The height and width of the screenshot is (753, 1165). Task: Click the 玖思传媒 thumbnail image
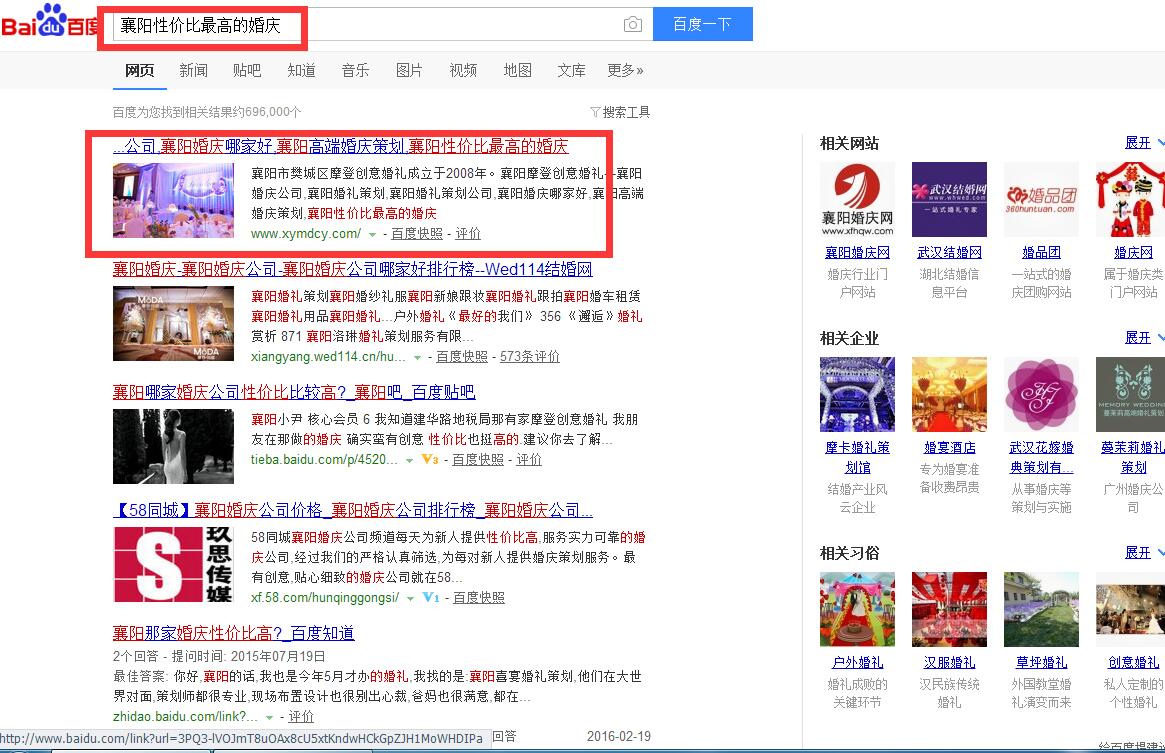pos(173,565)
